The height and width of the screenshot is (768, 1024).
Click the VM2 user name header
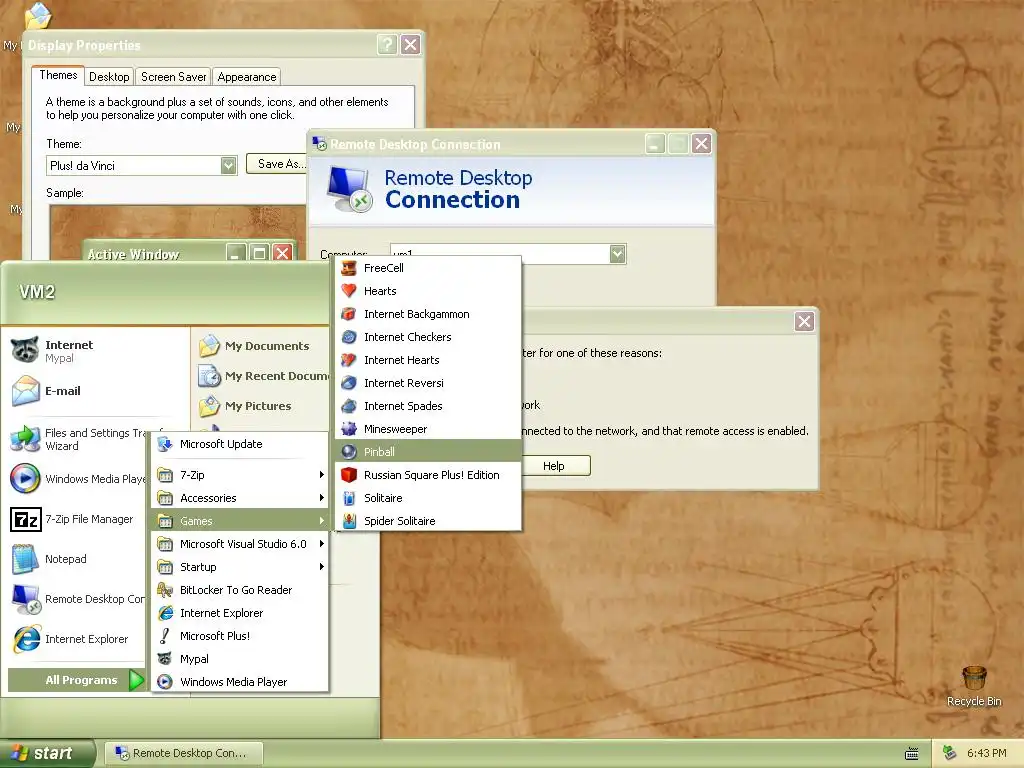37,291
